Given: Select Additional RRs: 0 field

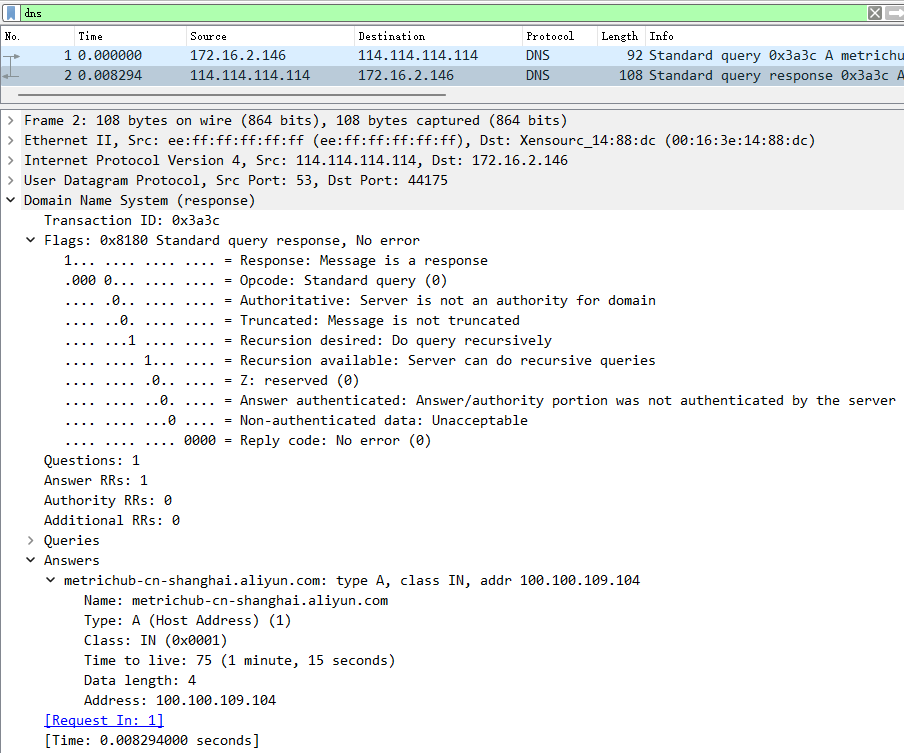Looking at the screenshot, I should pyautogui.click(x=112, y=520).
